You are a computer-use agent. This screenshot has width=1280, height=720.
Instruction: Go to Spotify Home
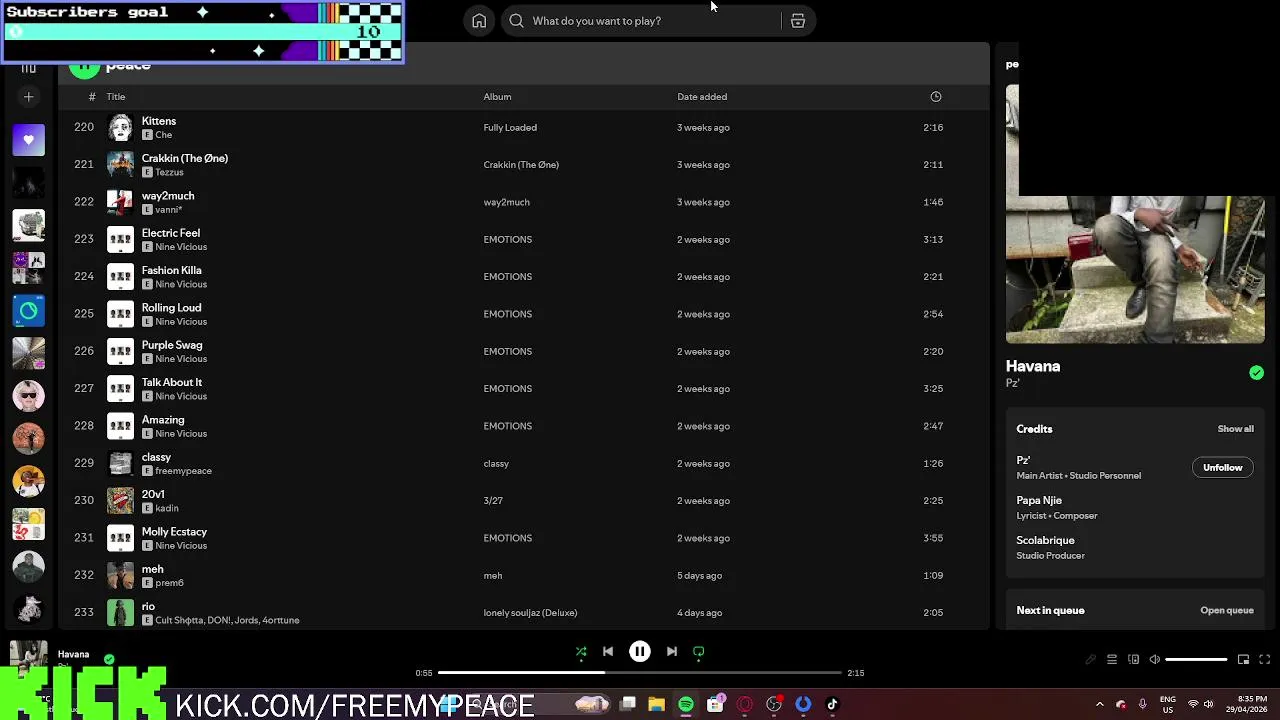point(479,21)
